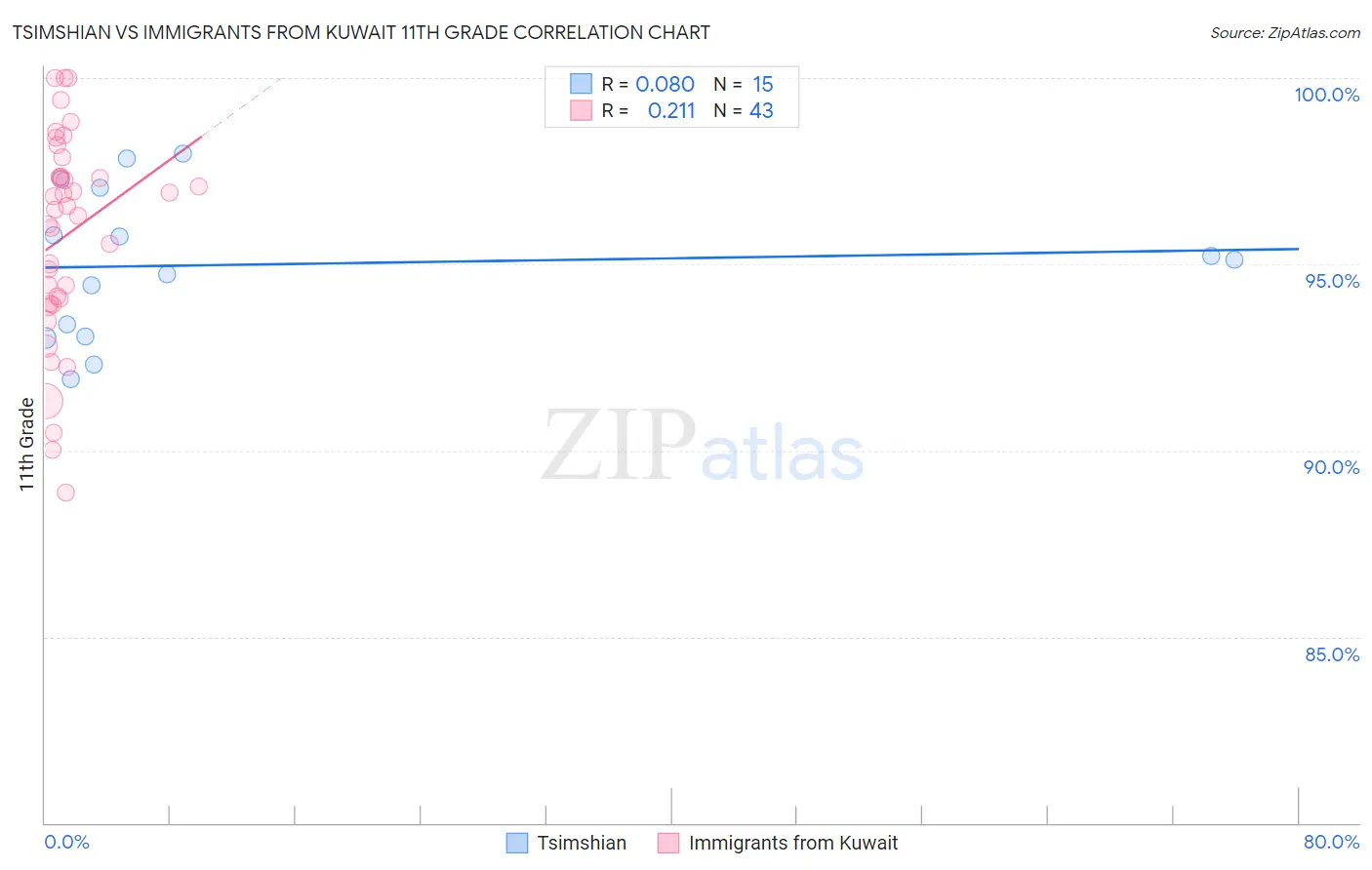The image size is (1372, 870).
Task: Click the 80.0% x-axis label
Action: (1331, 842)
